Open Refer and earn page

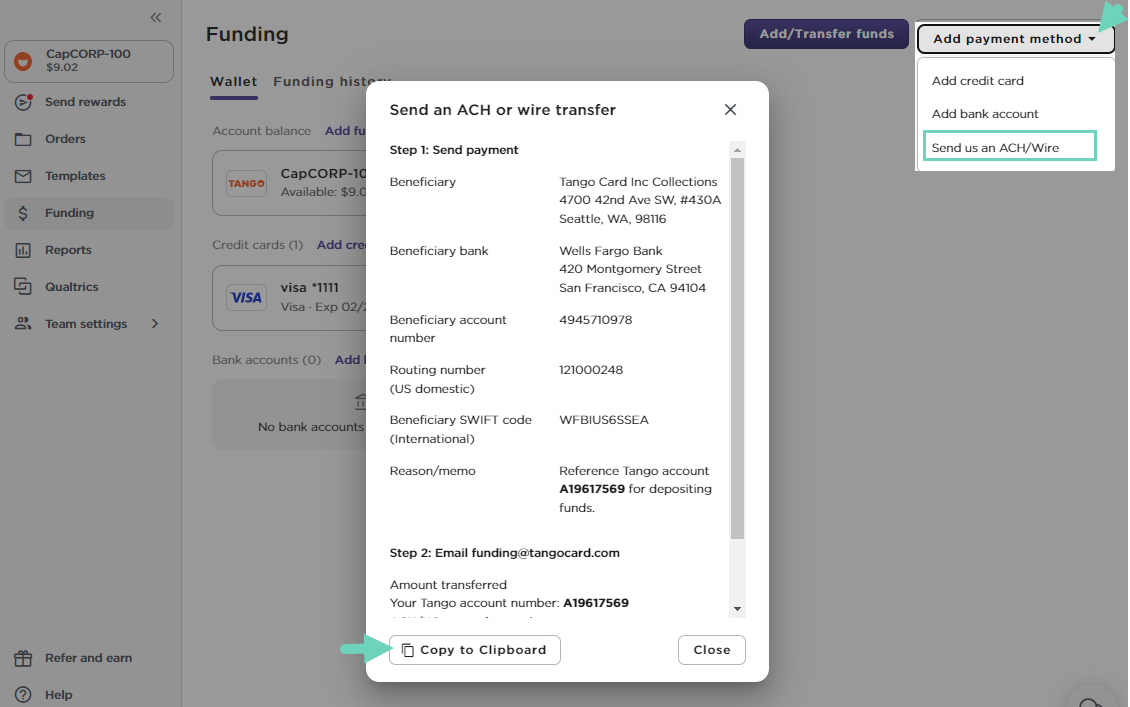pos(88,658)
